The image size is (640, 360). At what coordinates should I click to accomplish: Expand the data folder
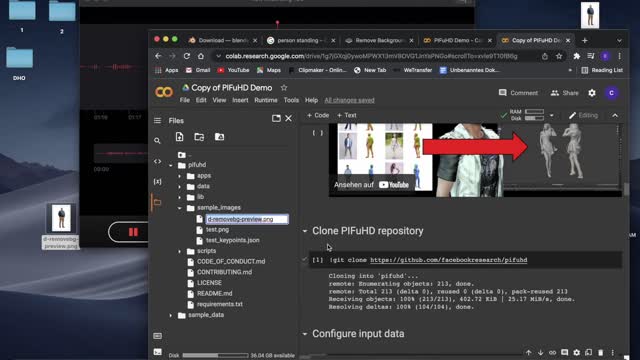point(180,187)
